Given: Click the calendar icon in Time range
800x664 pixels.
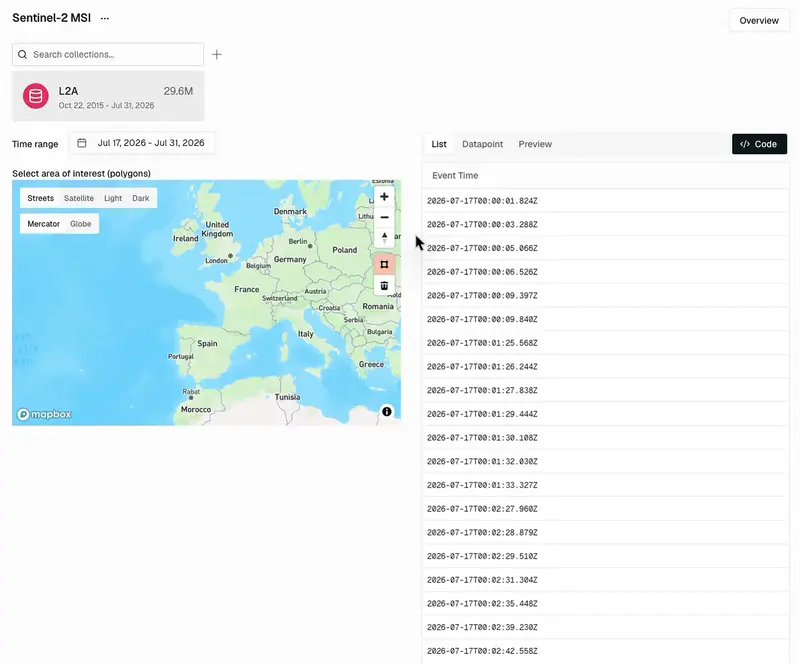Looking at the screenshot, I should tap(82, 143).
